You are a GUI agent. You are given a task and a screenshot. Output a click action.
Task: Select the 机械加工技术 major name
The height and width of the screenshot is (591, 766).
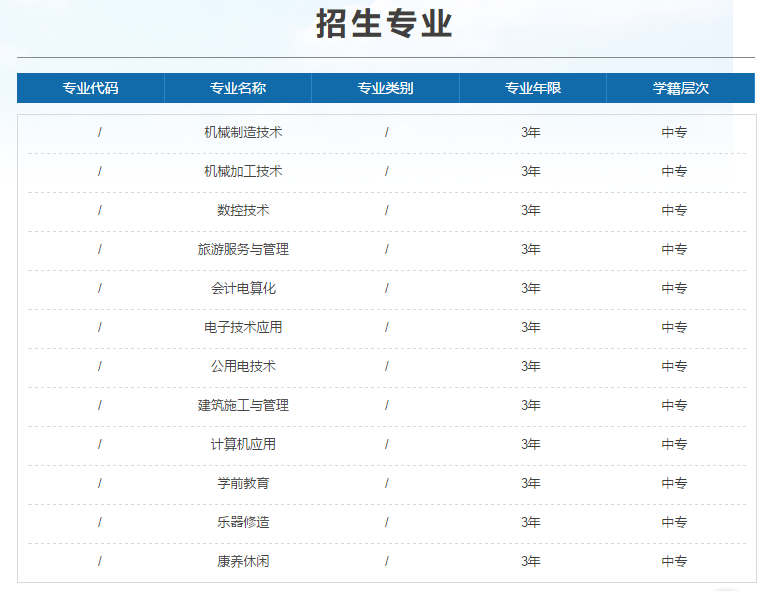click(243, 171)
